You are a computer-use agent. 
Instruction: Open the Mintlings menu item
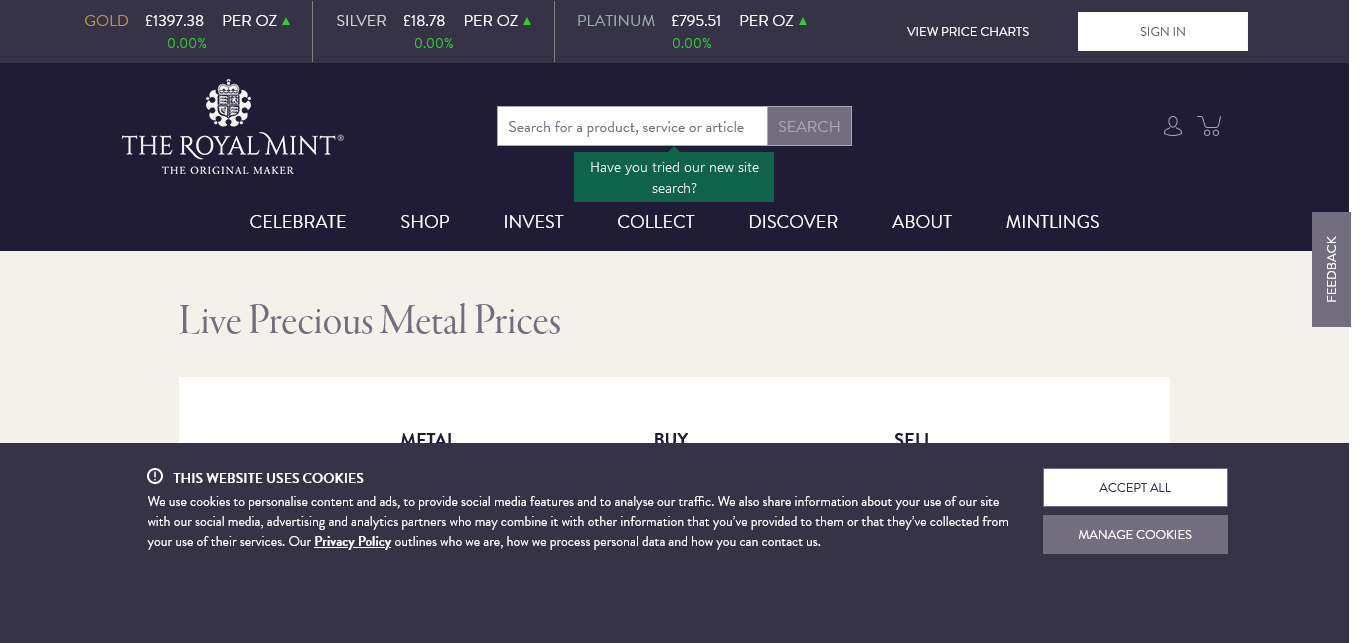click(x=1052, y=222)
